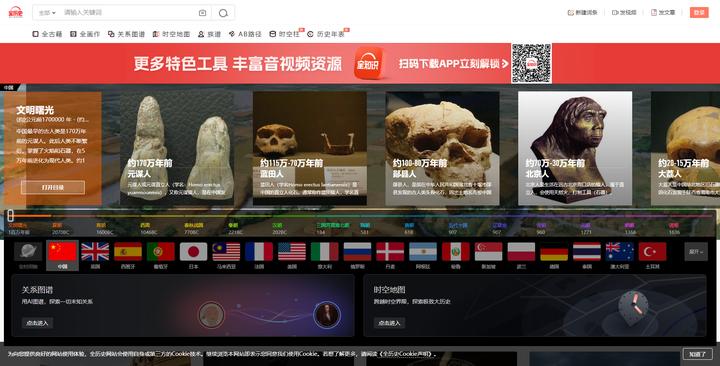Image resolution: width=720 pixels, height=366 pixels.
Task: Open the 全部 search category dropdown
Action: click(x=47, y=13)
